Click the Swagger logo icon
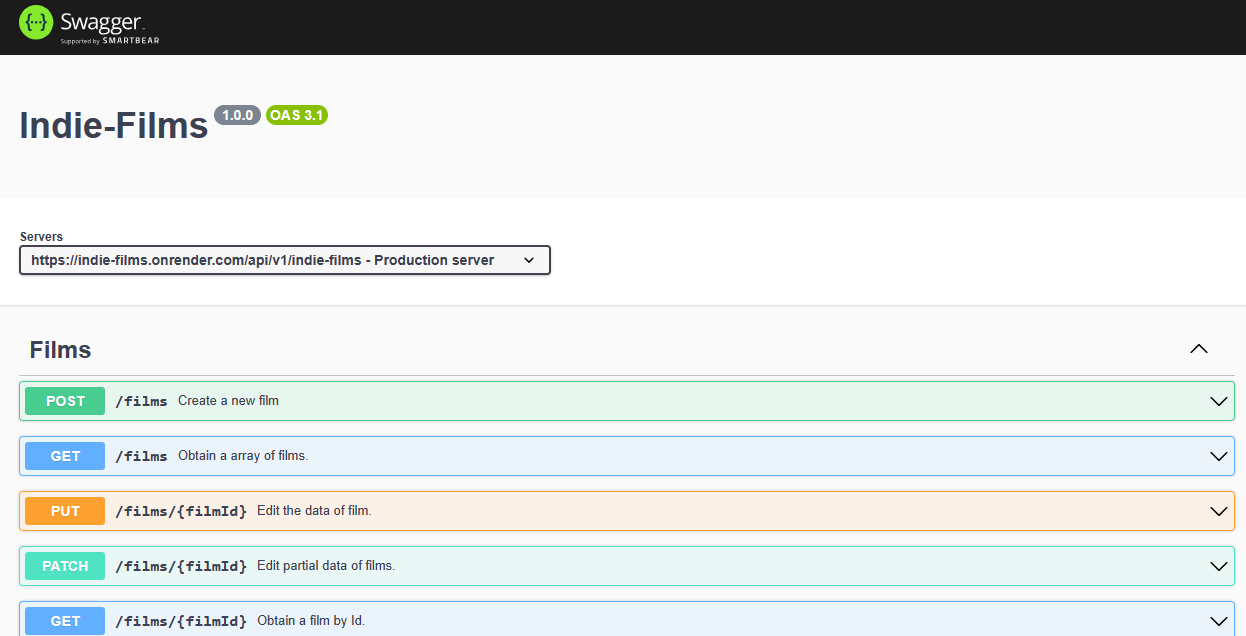 36,22
